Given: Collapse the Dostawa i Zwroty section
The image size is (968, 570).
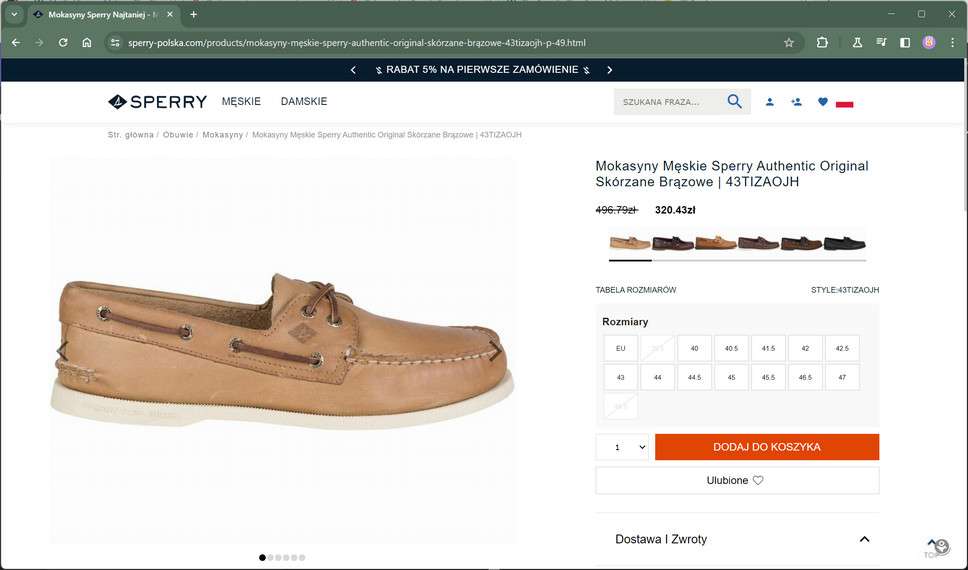Looking at the screenshot, I should 864,539.
